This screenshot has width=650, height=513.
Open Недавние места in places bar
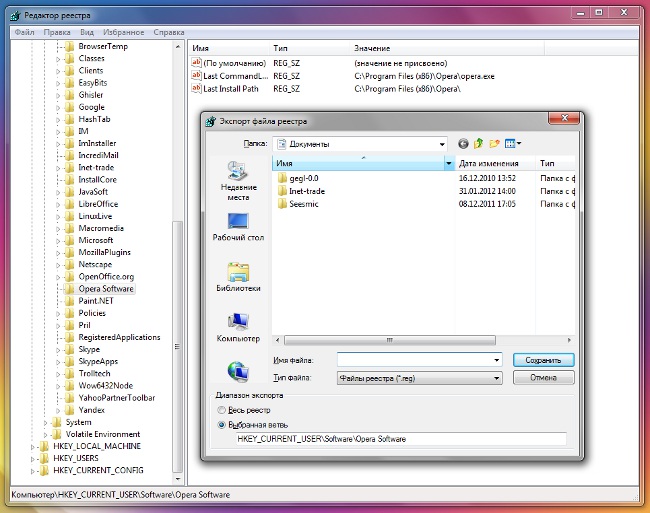(x=238, y=181)
